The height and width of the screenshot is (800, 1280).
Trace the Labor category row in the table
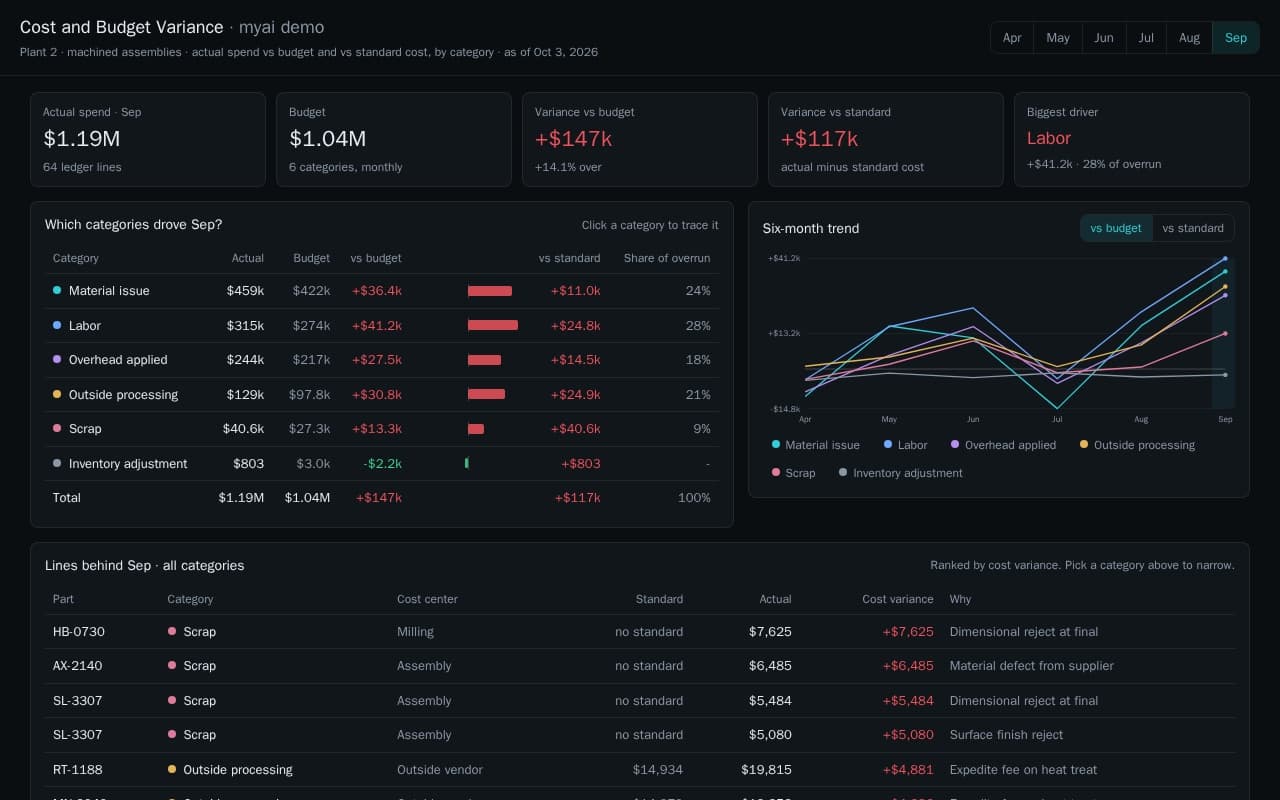coord(382,326)
